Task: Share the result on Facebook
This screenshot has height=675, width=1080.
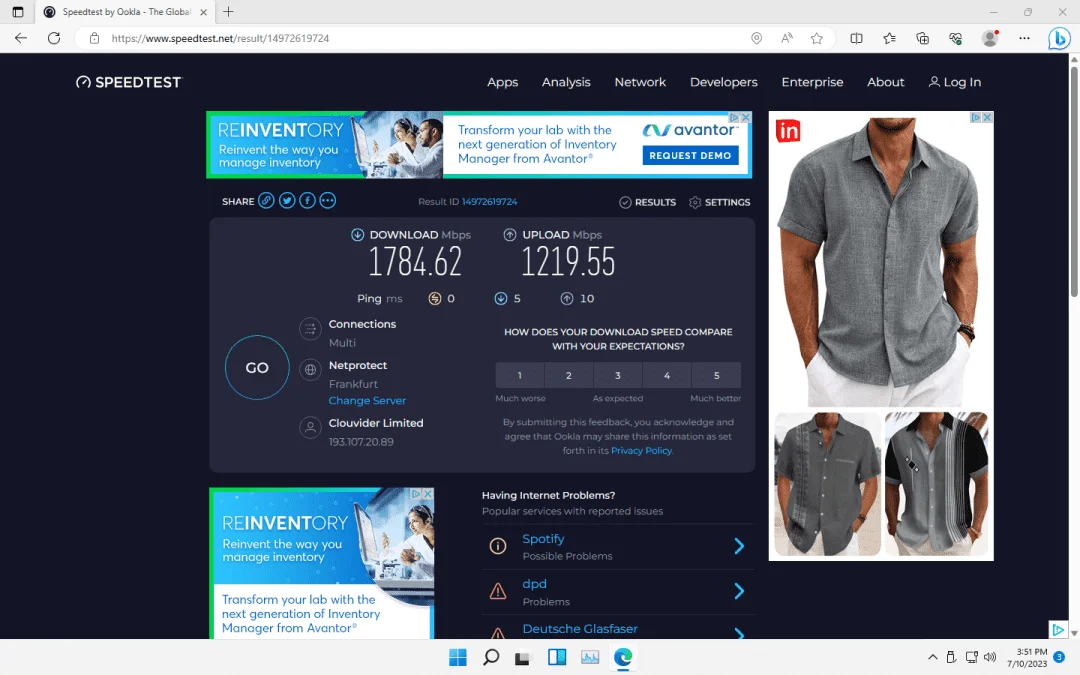Action: pyautogui.click(x=307, y=200)
